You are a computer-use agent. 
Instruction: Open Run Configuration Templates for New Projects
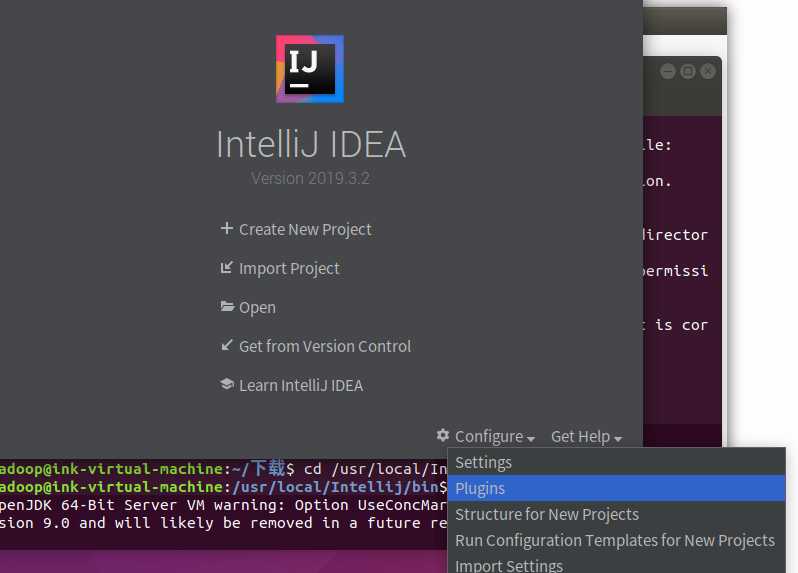616,540
